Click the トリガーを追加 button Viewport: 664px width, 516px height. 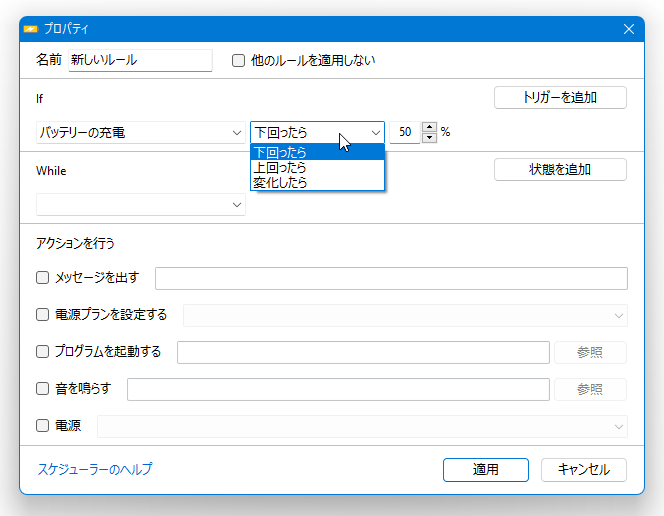560,97
